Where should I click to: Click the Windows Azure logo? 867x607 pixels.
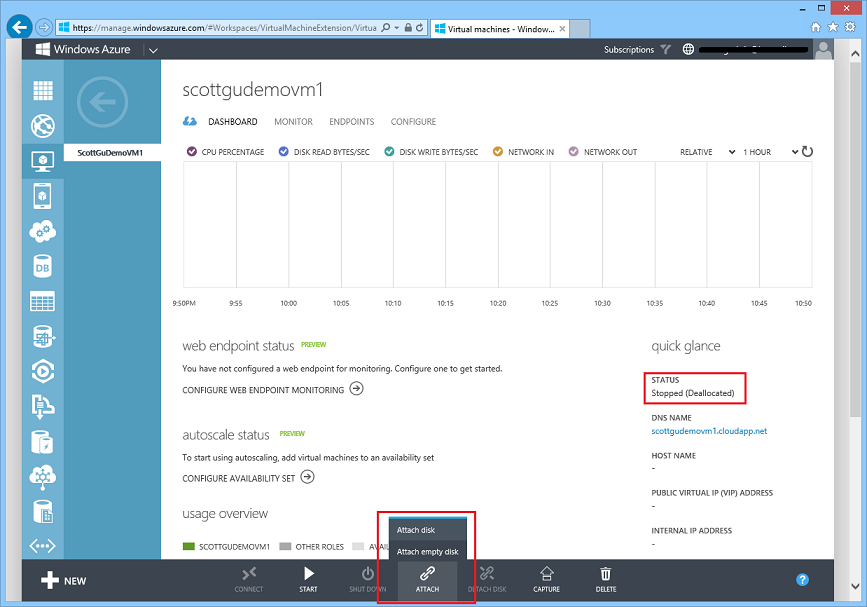(x=83, y=49)
